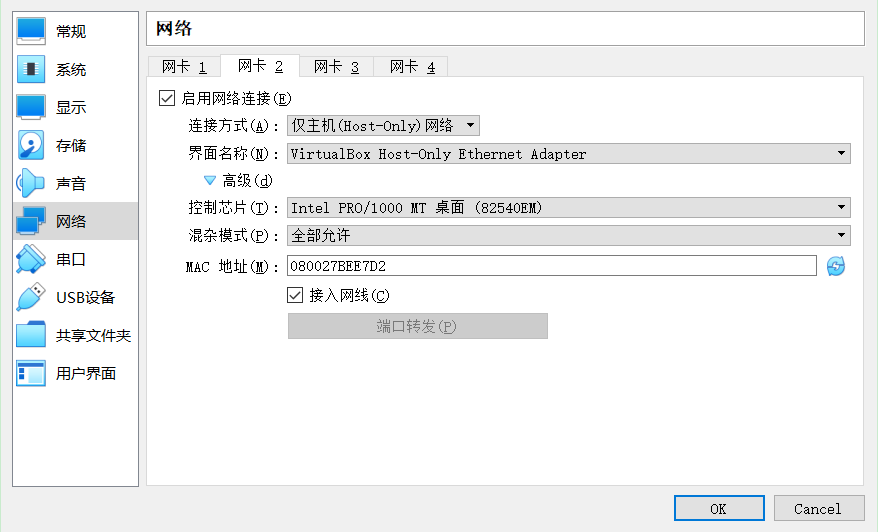
Task: Open the 共享文件夹 folder icon
Action: pyautogui.click(x=31, y=335)
